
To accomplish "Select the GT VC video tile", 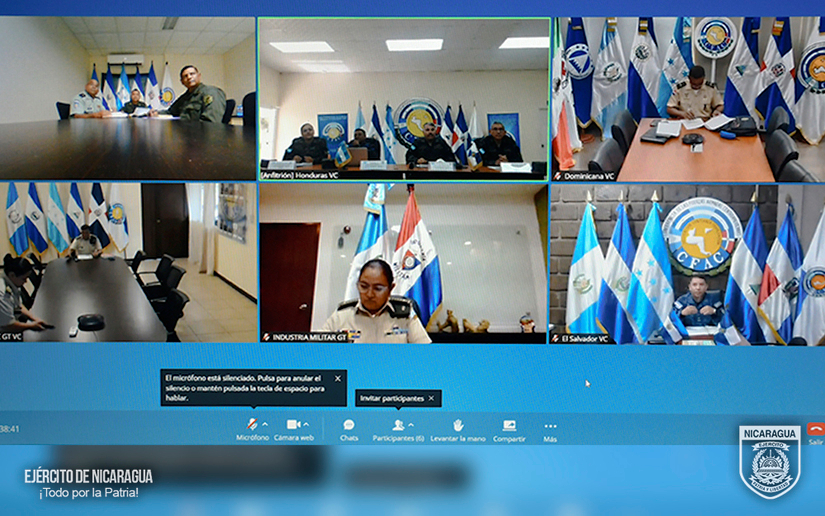I will click(x=127, y=263).
